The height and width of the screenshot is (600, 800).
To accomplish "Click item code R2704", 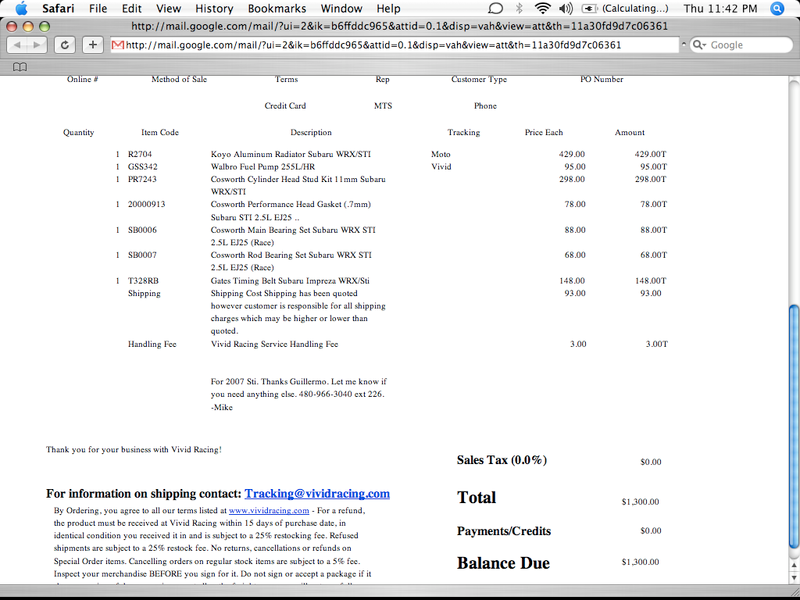I will click(140, 154).
